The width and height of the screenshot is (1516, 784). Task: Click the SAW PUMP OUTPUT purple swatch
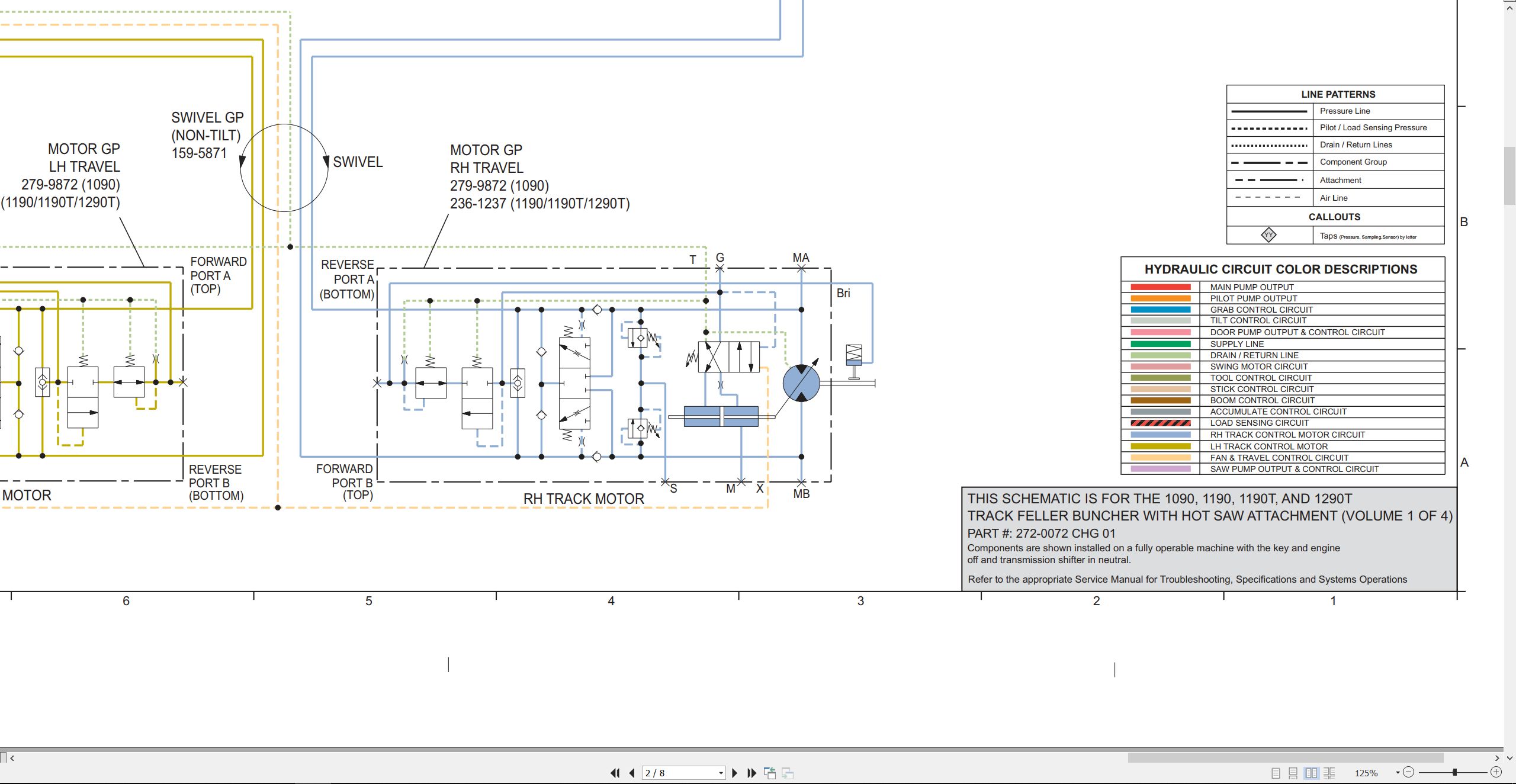click(1160, 469)
